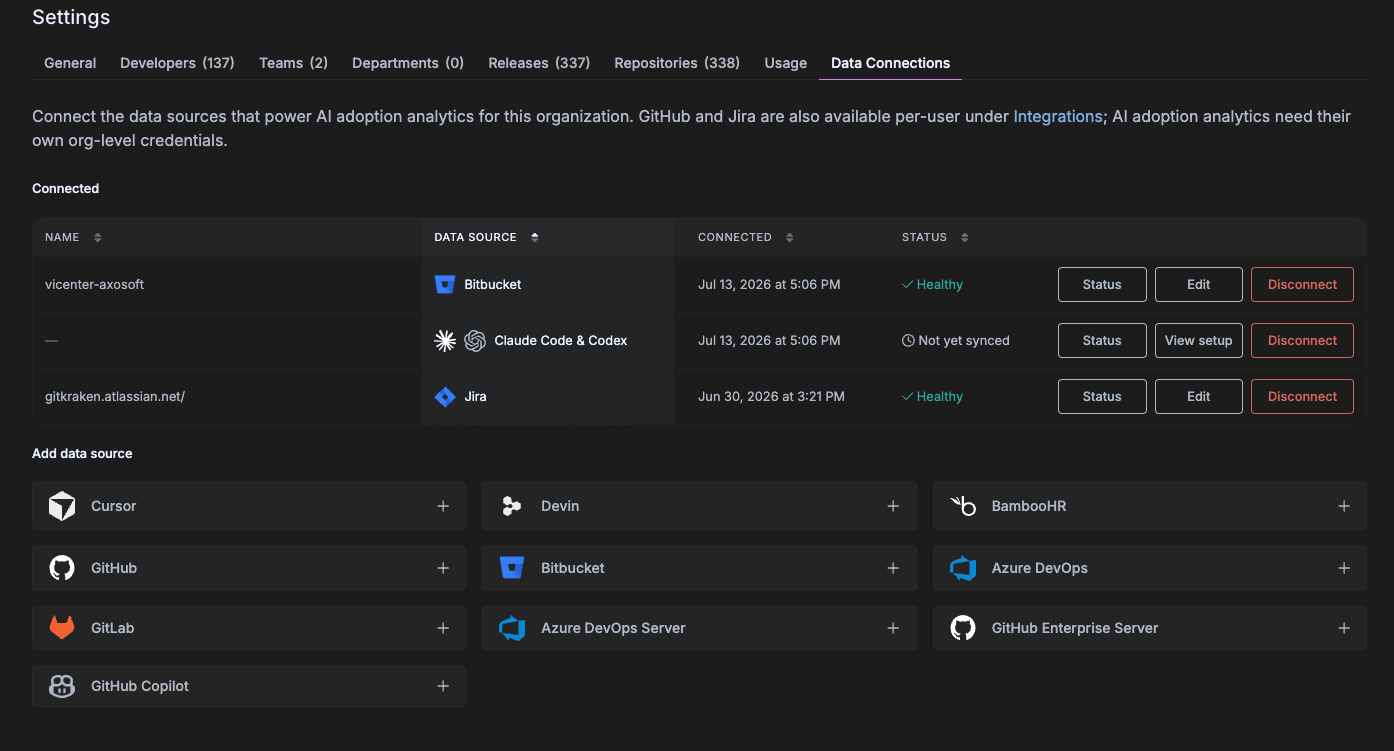Click plus icon on GitHub card
Viewport: 1394px width, 751px height.
(443, 568)
